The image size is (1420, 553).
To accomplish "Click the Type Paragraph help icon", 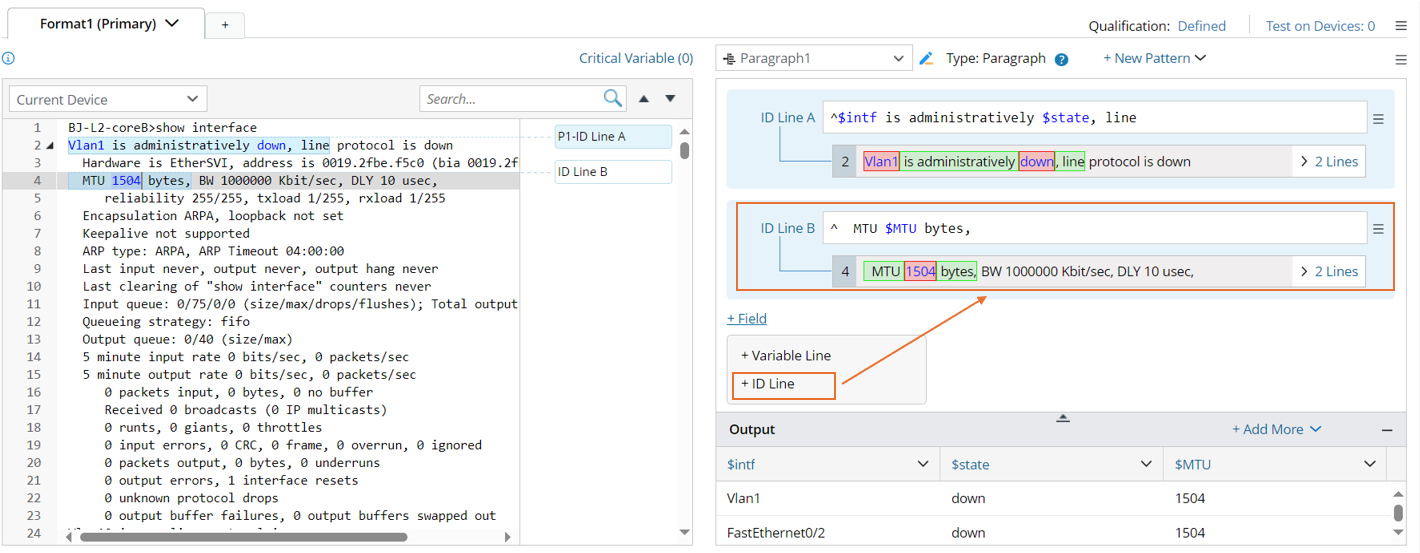I will click(x=1061, y=60).
